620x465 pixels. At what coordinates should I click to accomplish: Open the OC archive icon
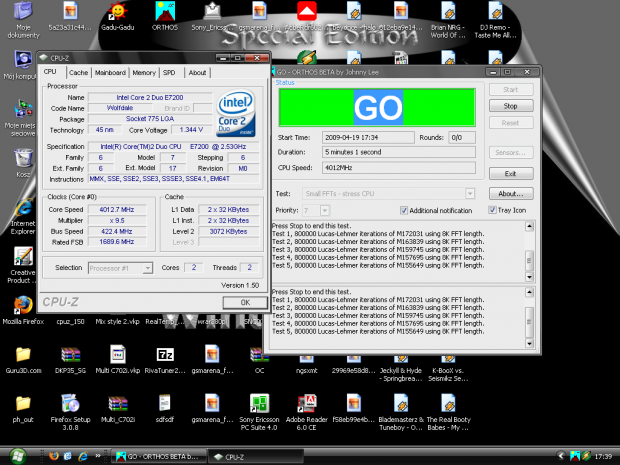[259, 360]
